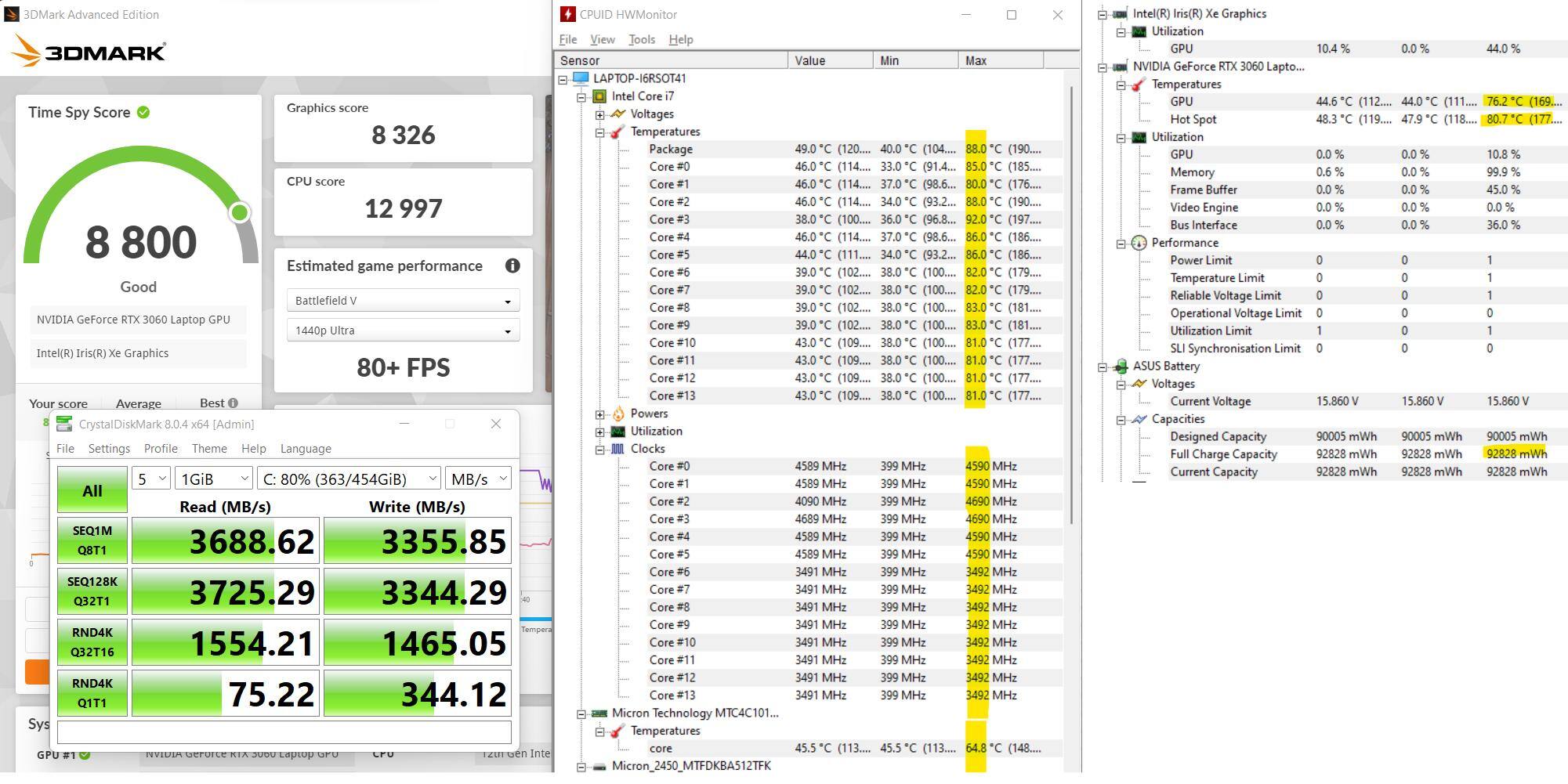Collapse the Clocks tree node
This screenshot has width=1568, height=784.
pos(600,450)
